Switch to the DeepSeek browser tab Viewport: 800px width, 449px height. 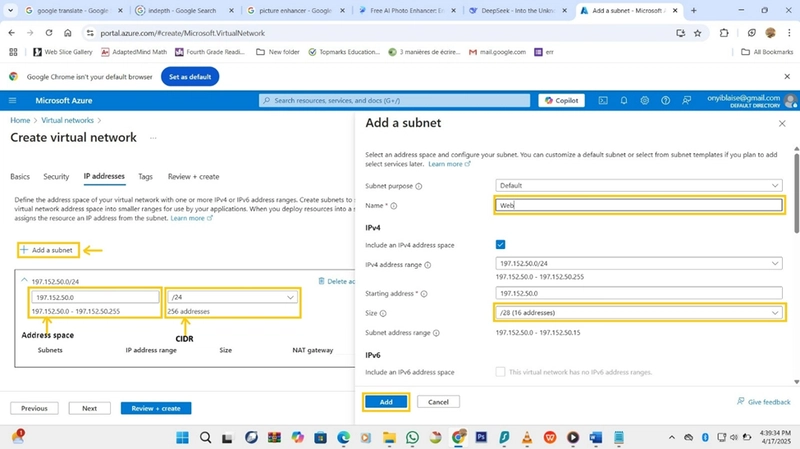518,10
